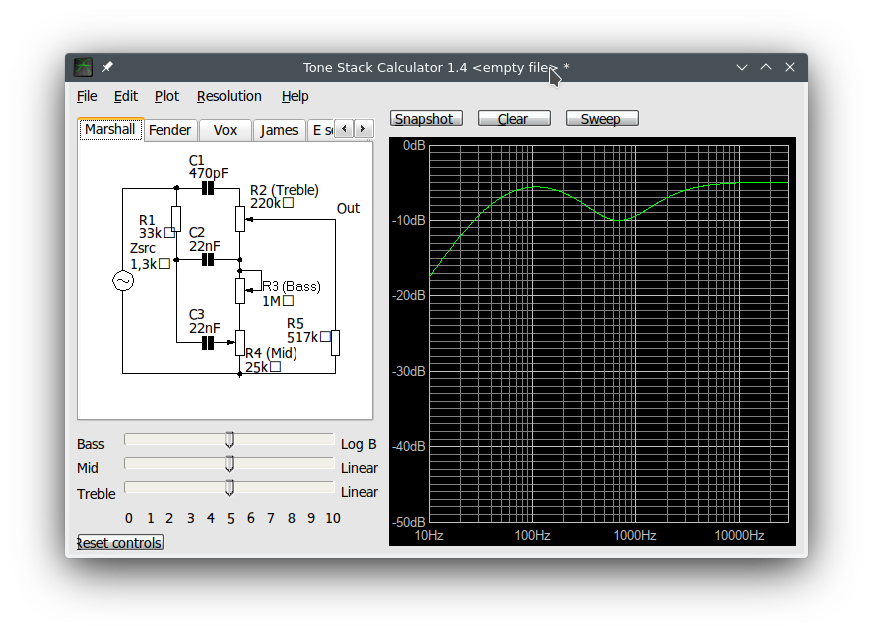Open the Resolution menu
This screenshot has height=635, width=873.
(229, 96)
